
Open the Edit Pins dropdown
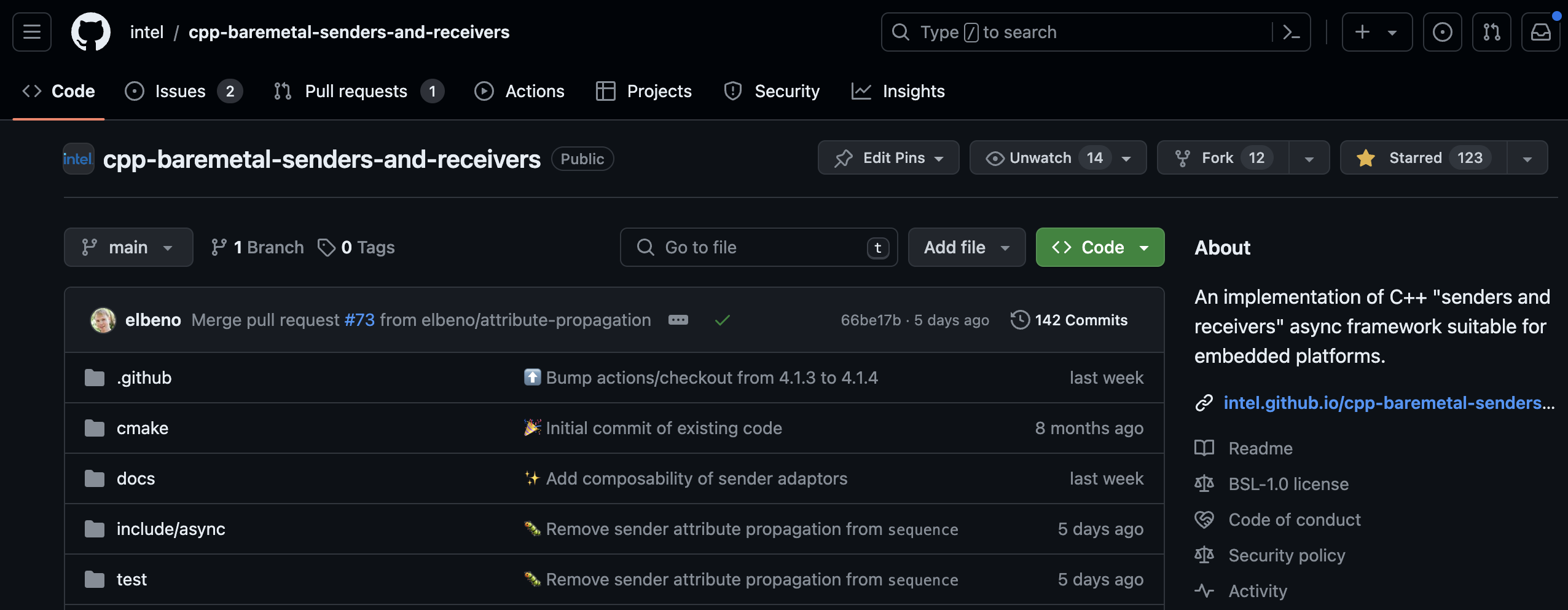pyautogui.click(x=888, y=157)
